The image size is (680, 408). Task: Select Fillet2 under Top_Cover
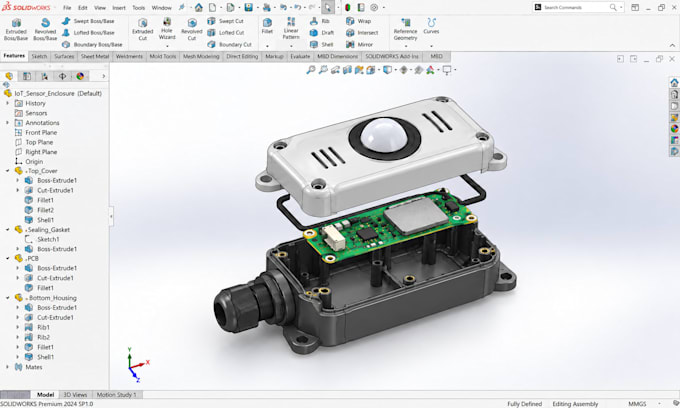point(39,210)
